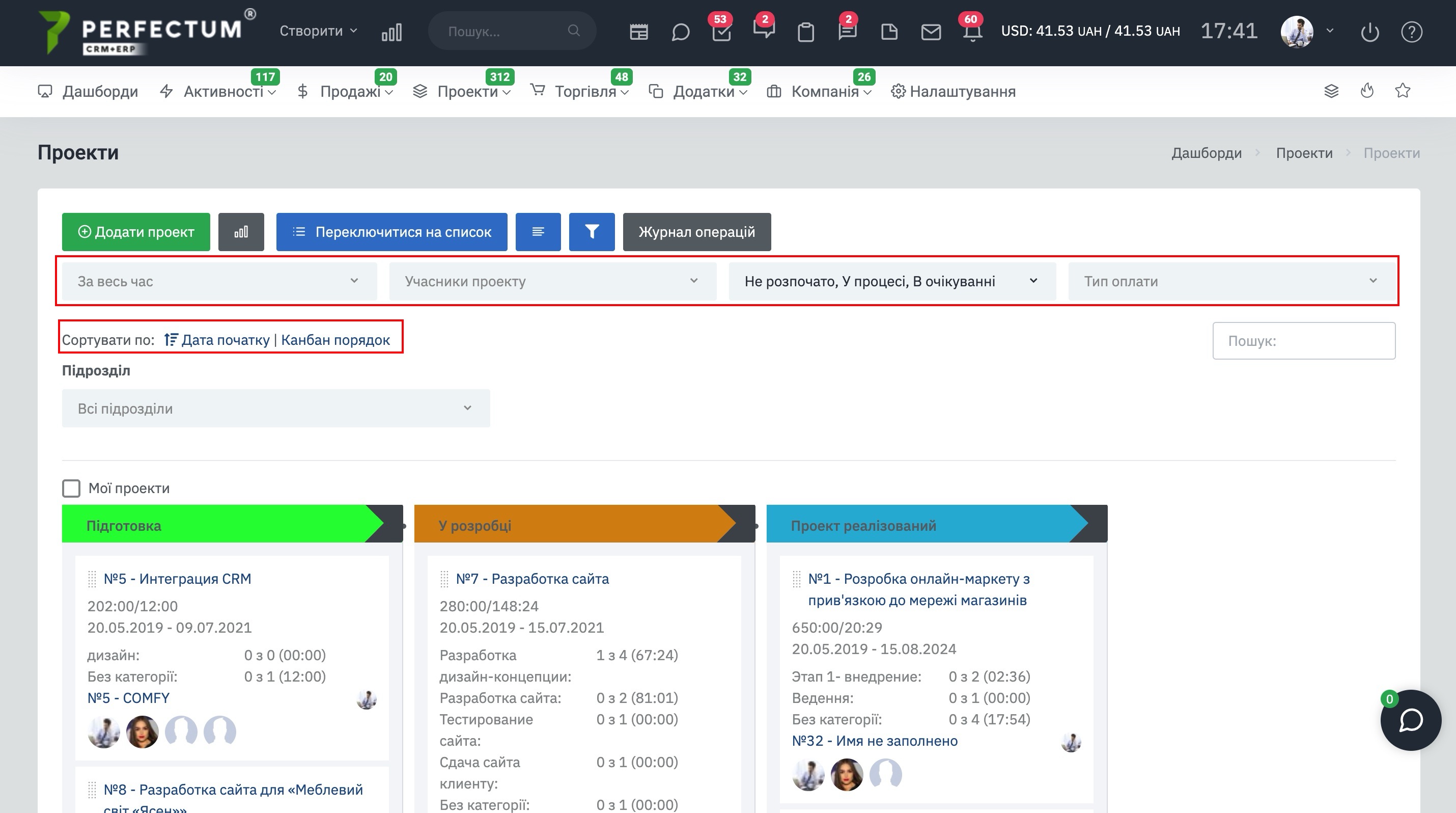Open project №5 - Интеграция CRM
The height and width of the screenshot is (813, 1456).
coord(178,579)
